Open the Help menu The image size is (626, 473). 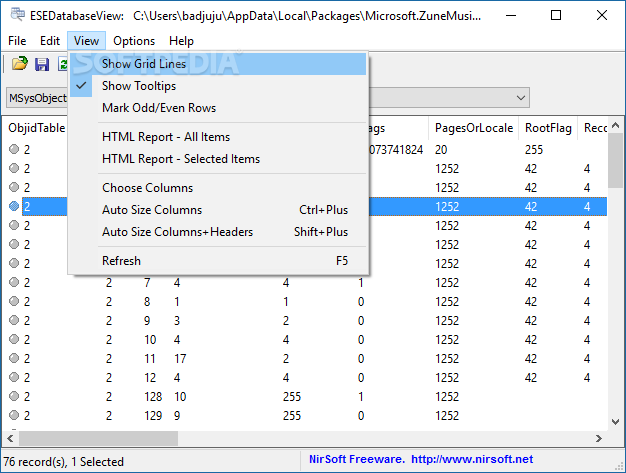(181, 41)
